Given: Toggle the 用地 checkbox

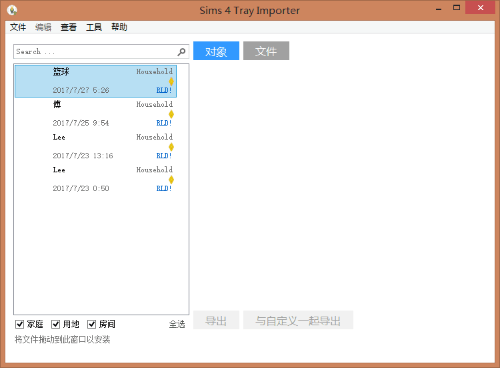Looking at the screenshot, I should (x=55, y=324).
